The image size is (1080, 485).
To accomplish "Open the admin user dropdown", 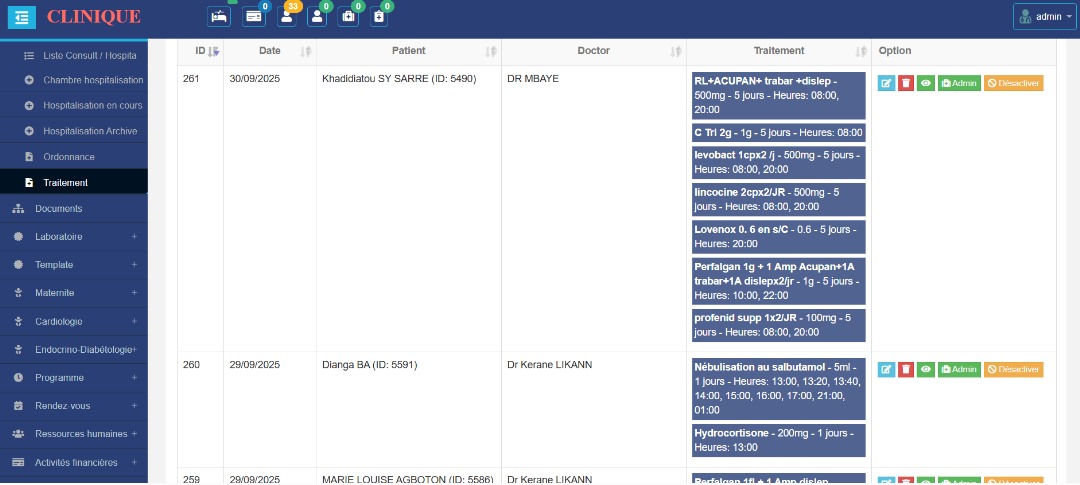I will pyautogui.click(x=1044, y=16).
